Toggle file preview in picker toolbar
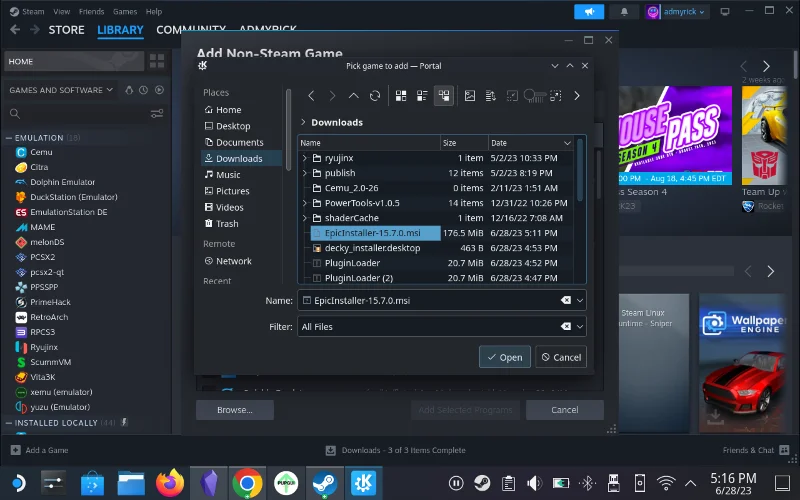Screen dimensions: 800x500 469,95
